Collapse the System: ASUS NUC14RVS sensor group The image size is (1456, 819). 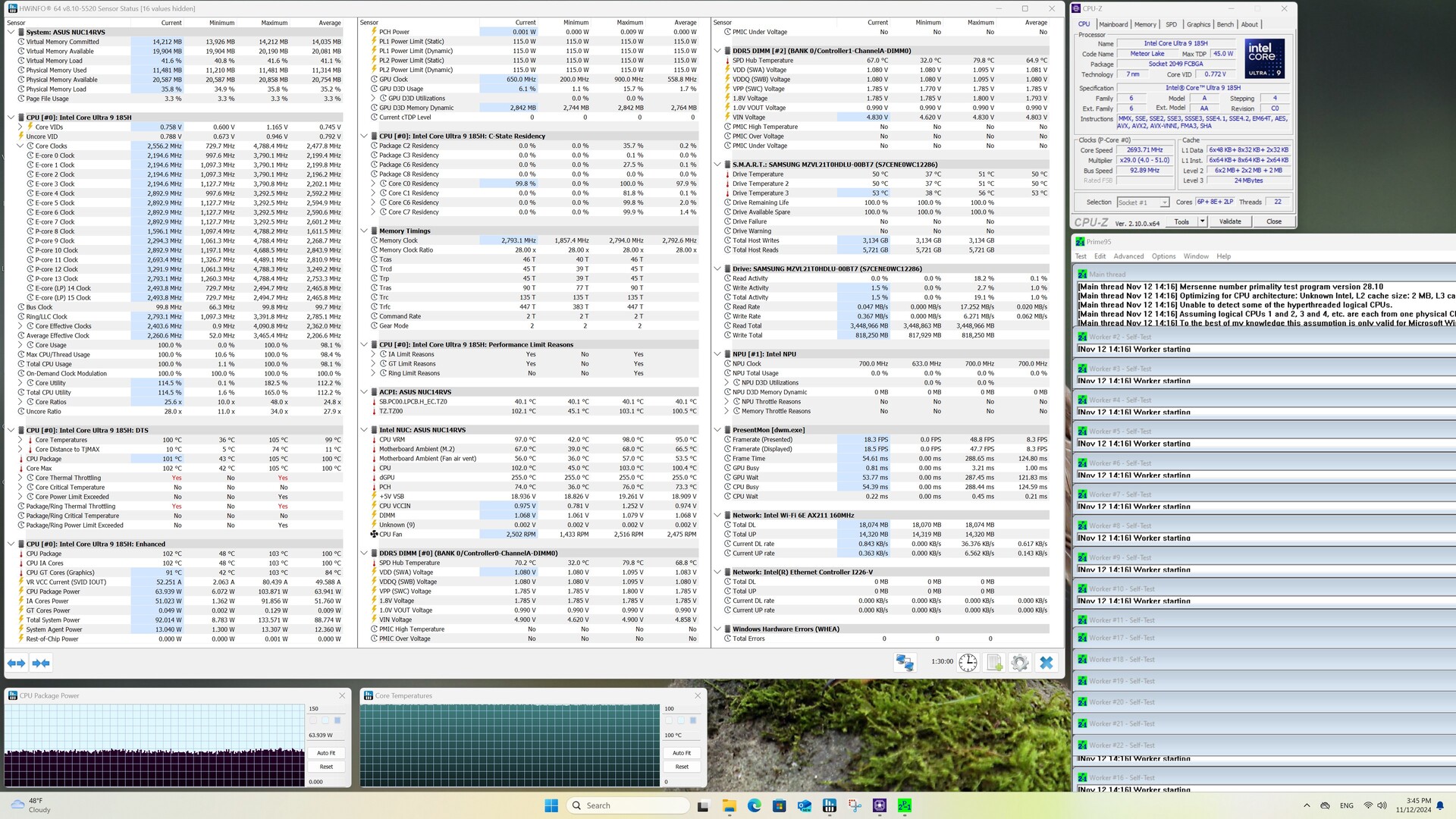coord(11,33)
